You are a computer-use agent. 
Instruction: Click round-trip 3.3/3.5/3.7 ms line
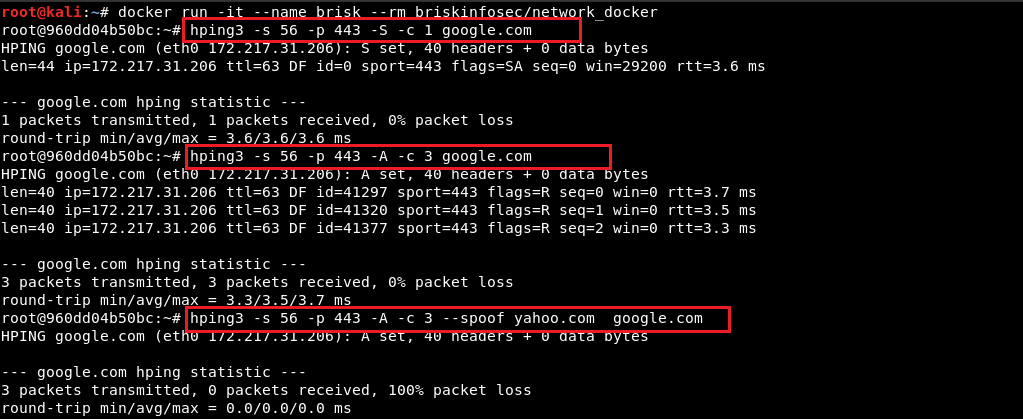176,300
